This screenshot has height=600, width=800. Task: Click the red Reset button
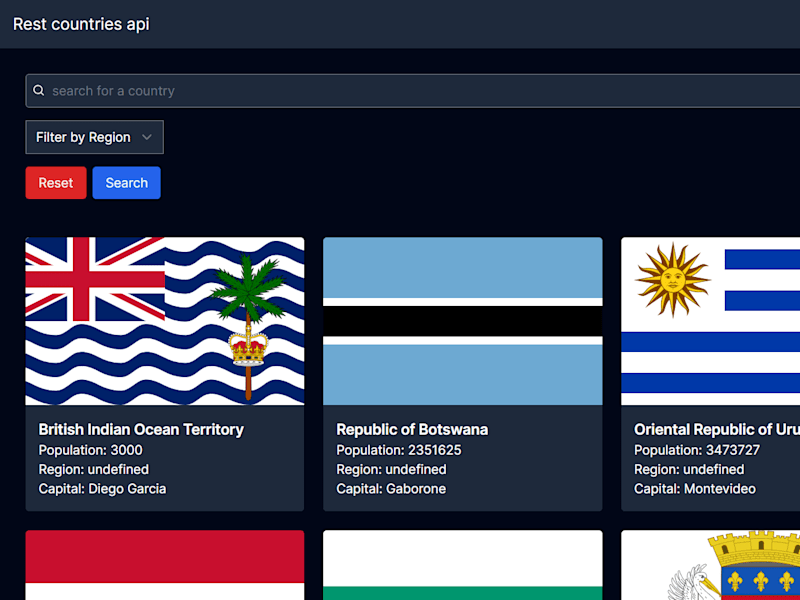click(x=56, y=183)
